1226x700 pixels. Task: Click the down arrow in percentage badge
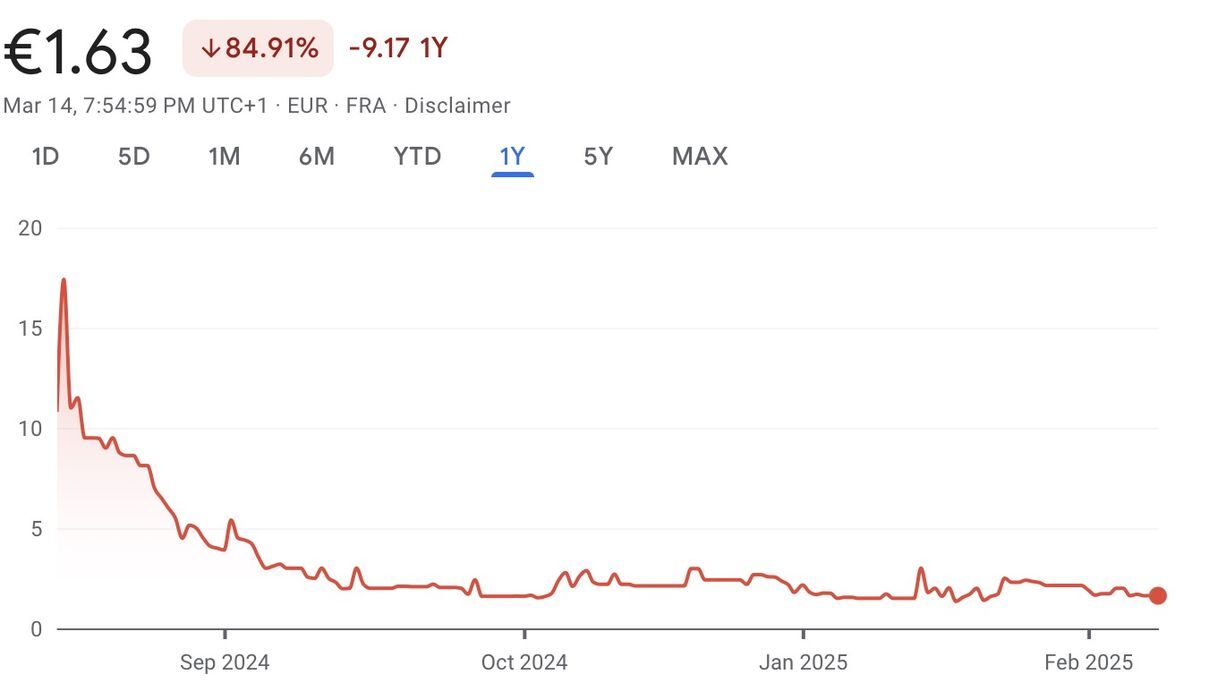coord(210,49)
